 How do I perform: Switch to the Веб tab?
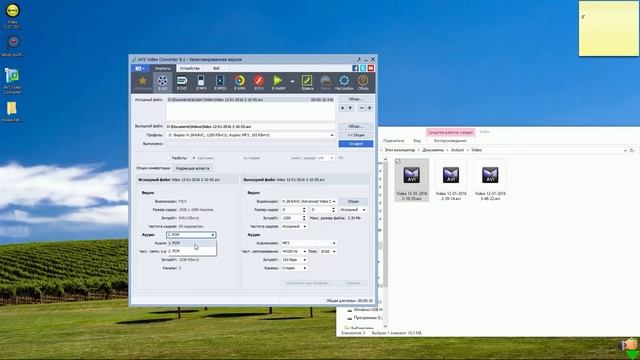pos(216,68)
